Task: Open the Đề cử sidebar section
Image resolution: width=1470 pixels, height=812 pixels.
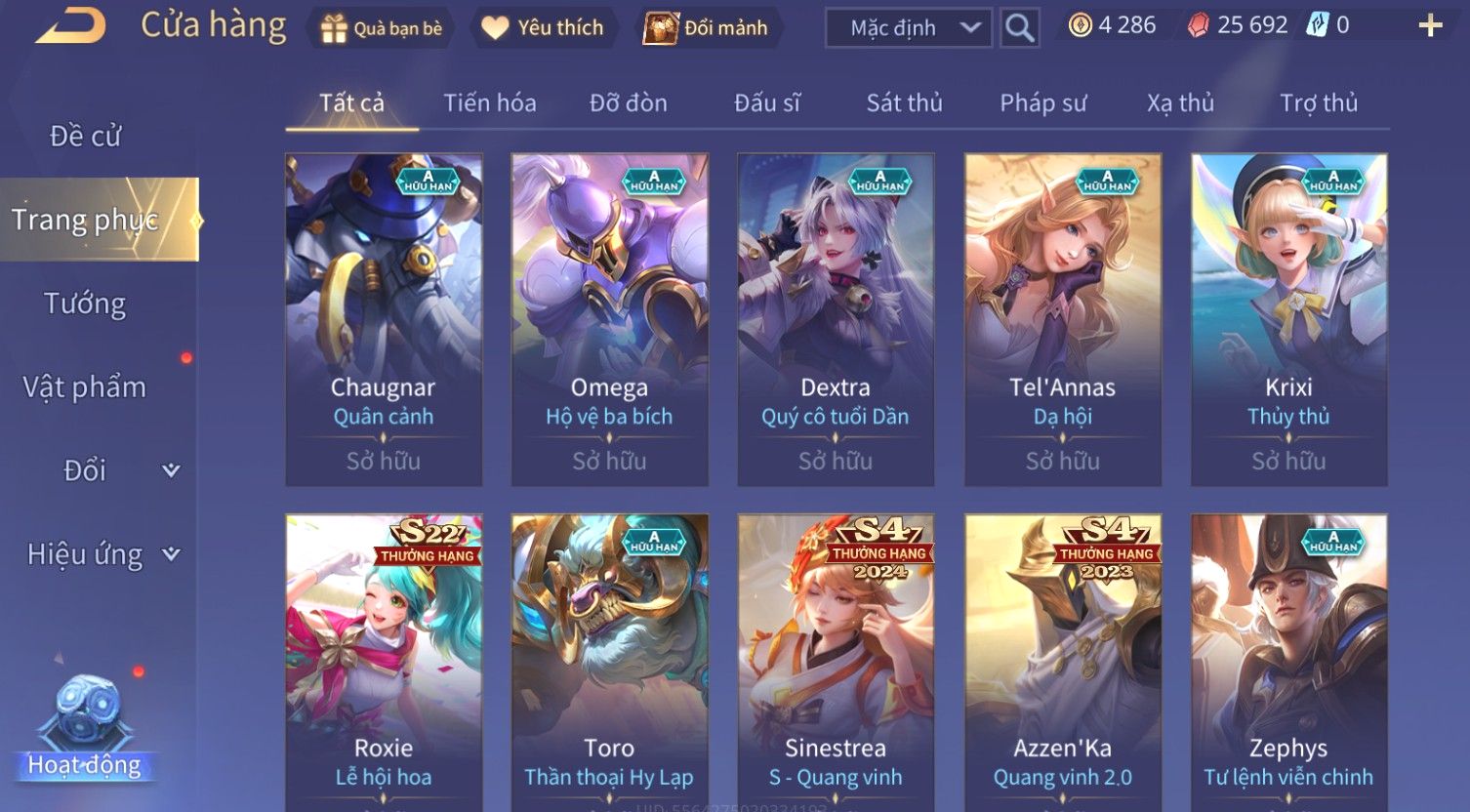Action: point(85,136)
